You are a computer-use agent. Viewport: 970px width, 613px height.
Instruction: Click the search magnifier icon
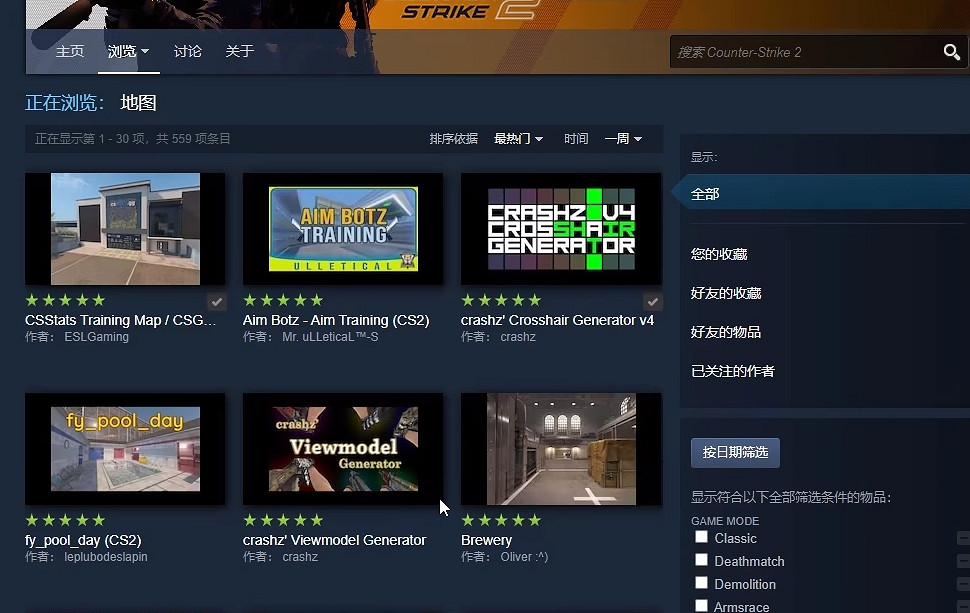tap(951, 52)
